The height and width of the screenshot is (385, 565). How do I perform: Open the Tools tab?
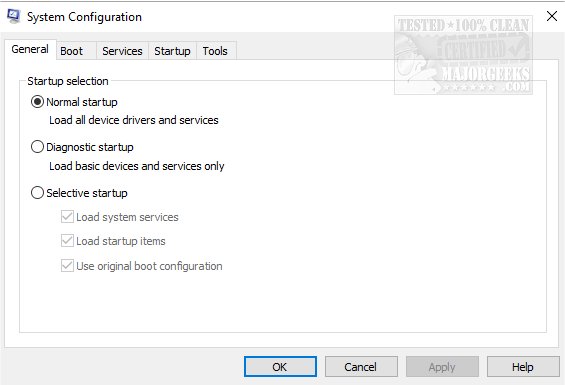215,51
